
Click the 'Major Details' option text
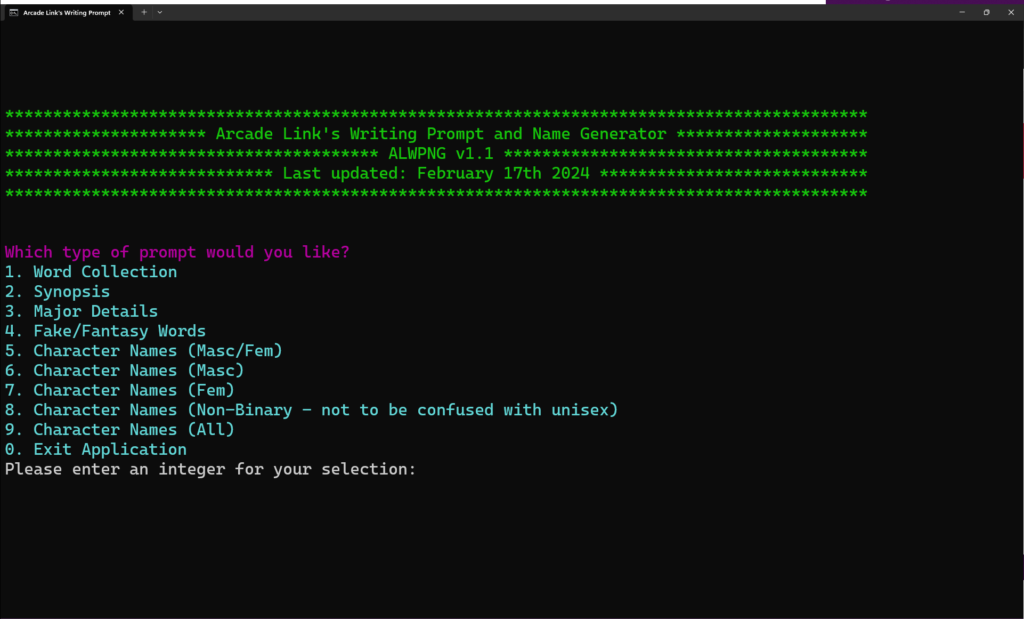pos(95,311)
